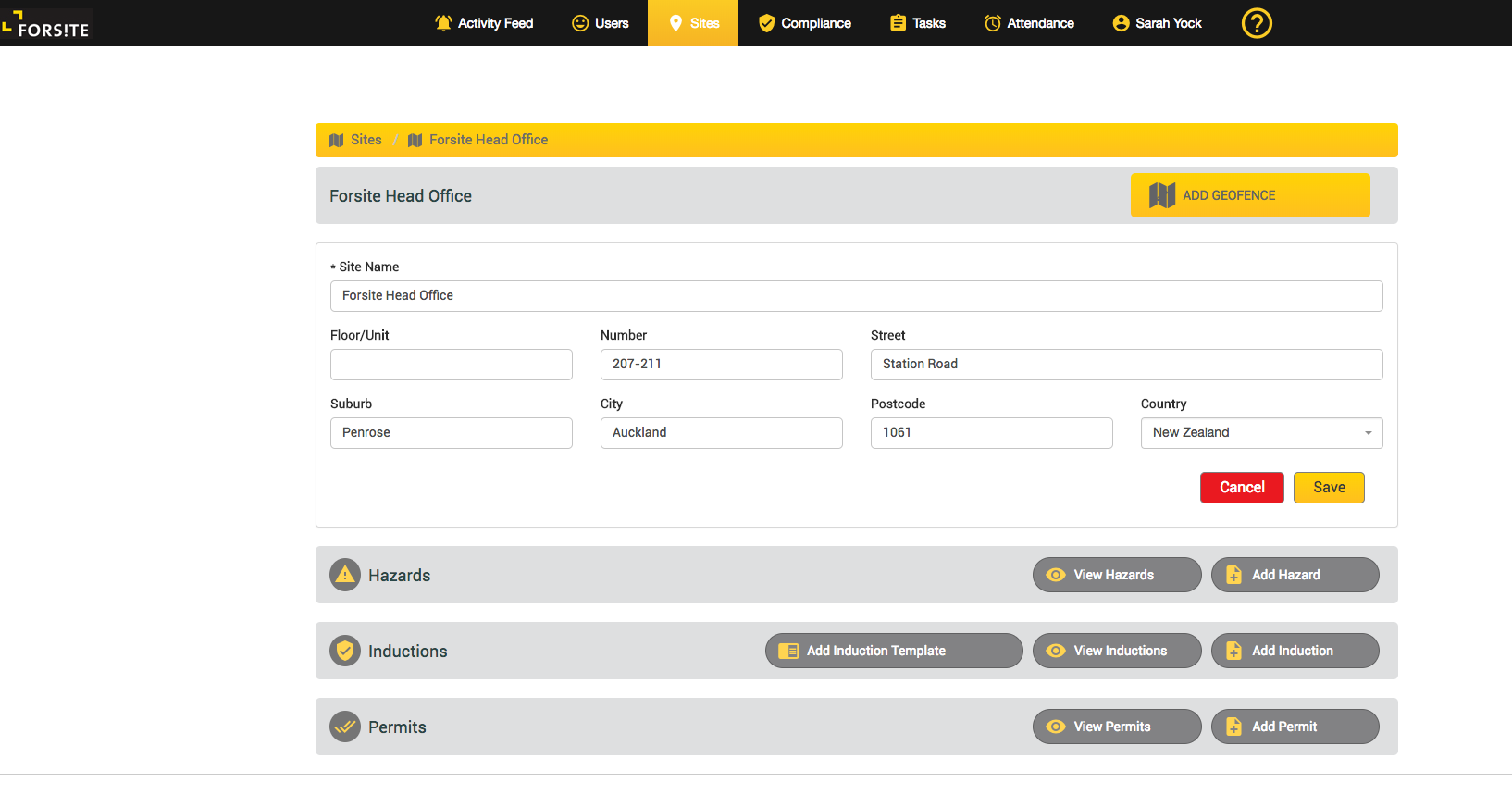Add a new Hazard

point(1295,575)
